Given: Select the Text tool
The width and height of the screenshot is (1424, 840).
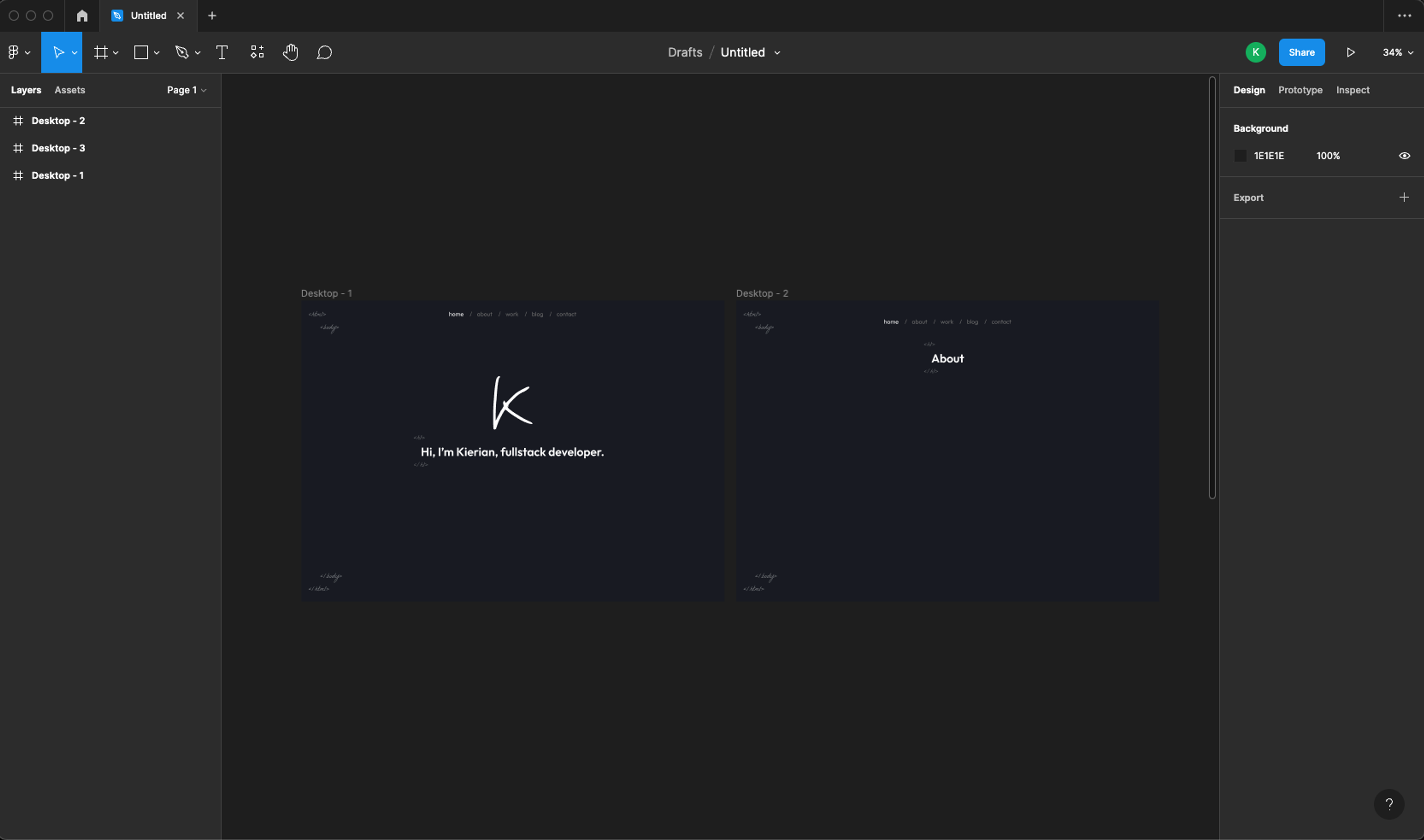Looking at the screenshot, I should click(x=222, y=53).
